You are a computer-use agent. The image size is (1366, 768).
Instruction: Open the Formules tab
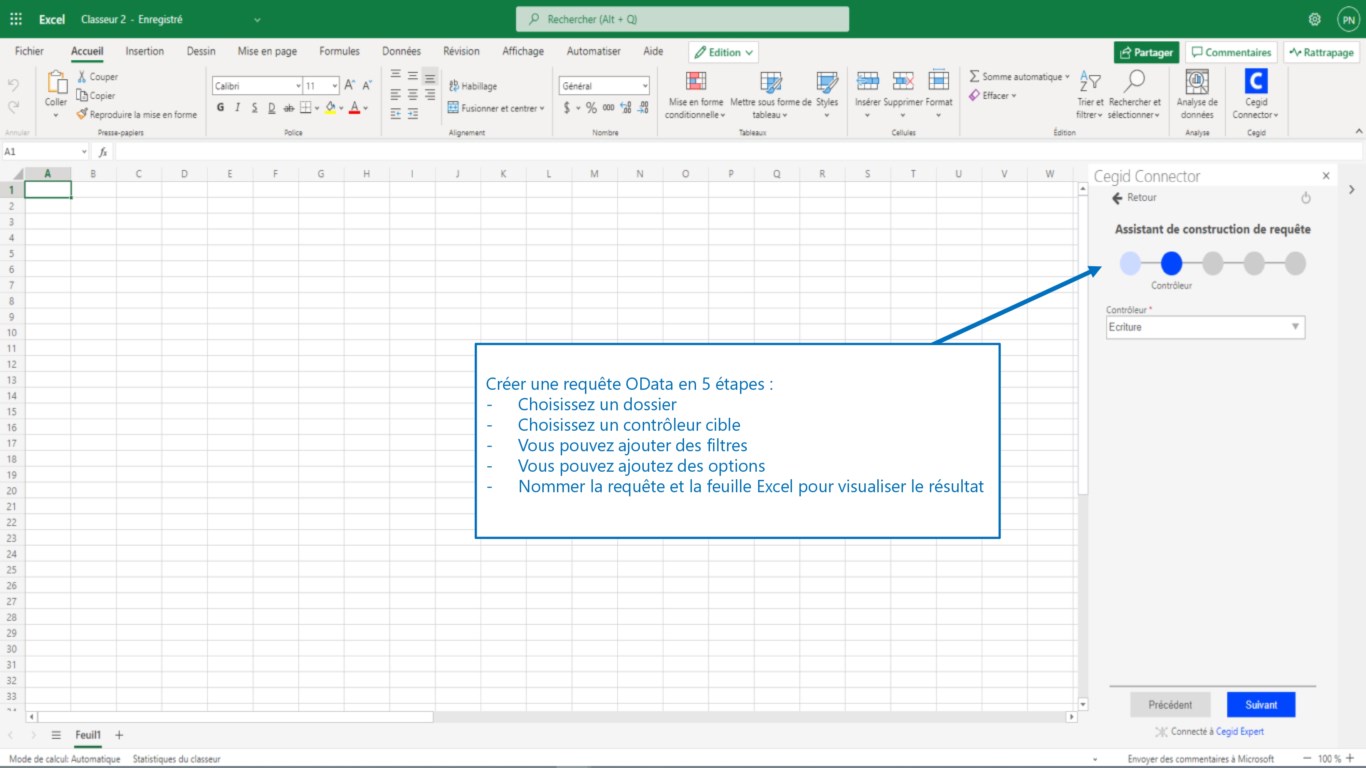(339, 52)
